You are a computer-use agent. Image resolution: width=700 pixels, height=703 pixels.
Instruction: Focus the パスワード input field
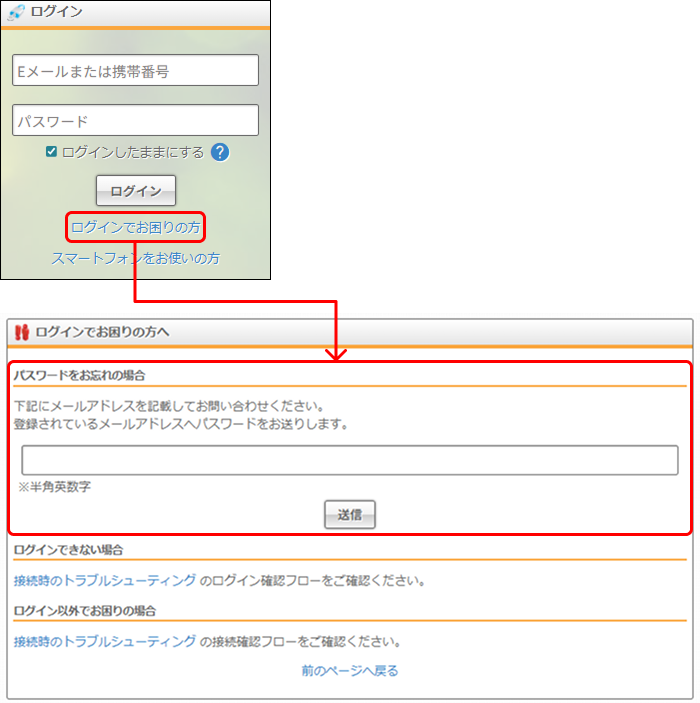(135, 120)
